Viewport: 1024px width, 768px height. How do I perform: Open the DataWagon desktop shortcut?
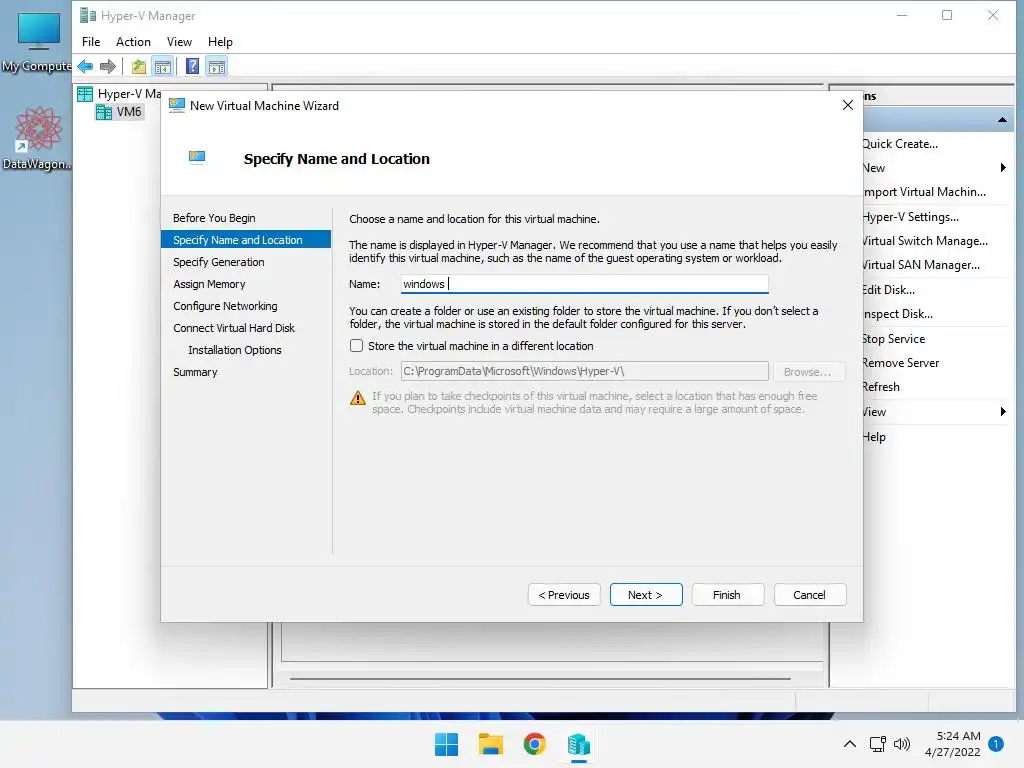(x=37, y=138)
